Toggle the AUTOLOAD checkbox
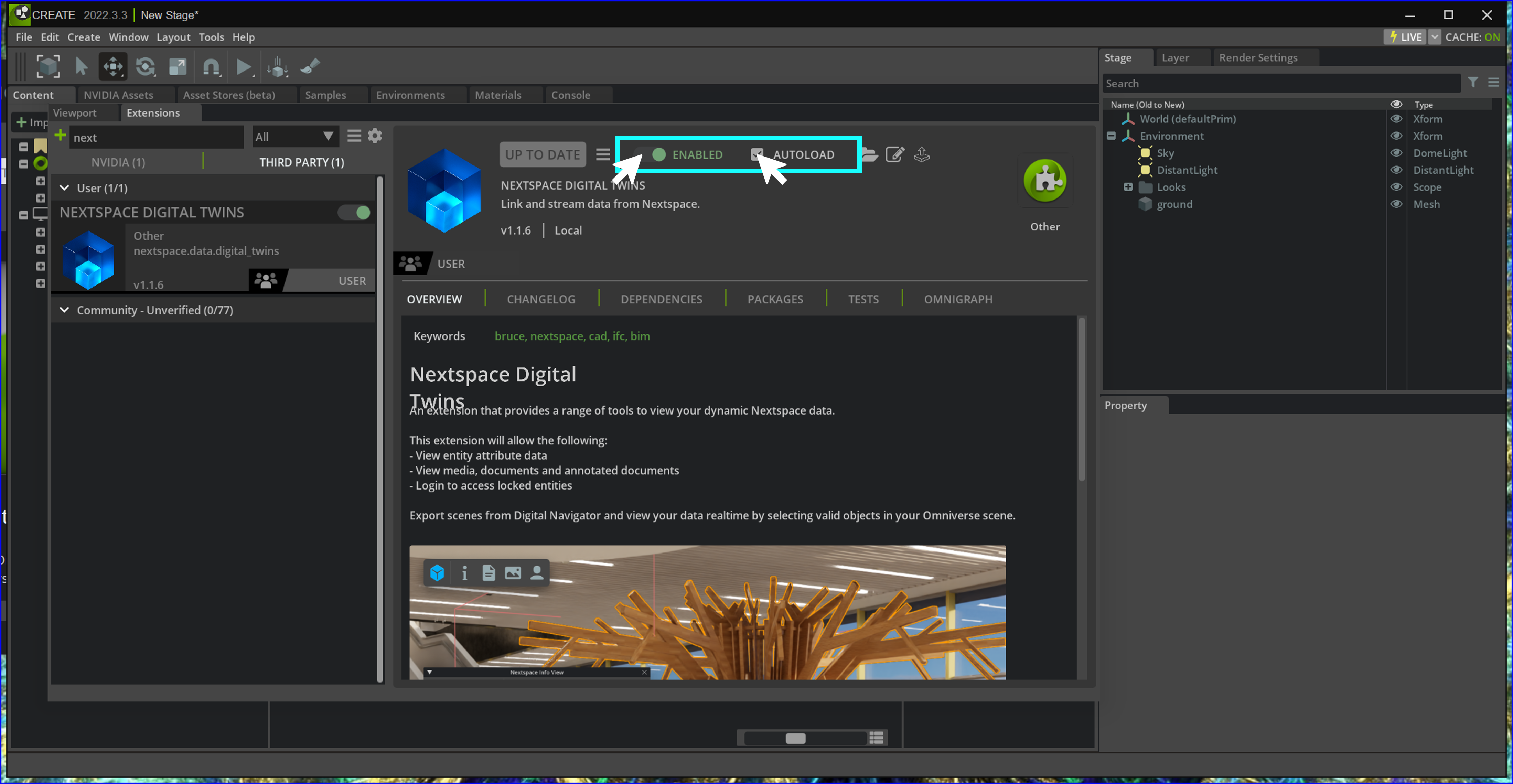This screenshot has width=1513, height=784. [757, 154]
